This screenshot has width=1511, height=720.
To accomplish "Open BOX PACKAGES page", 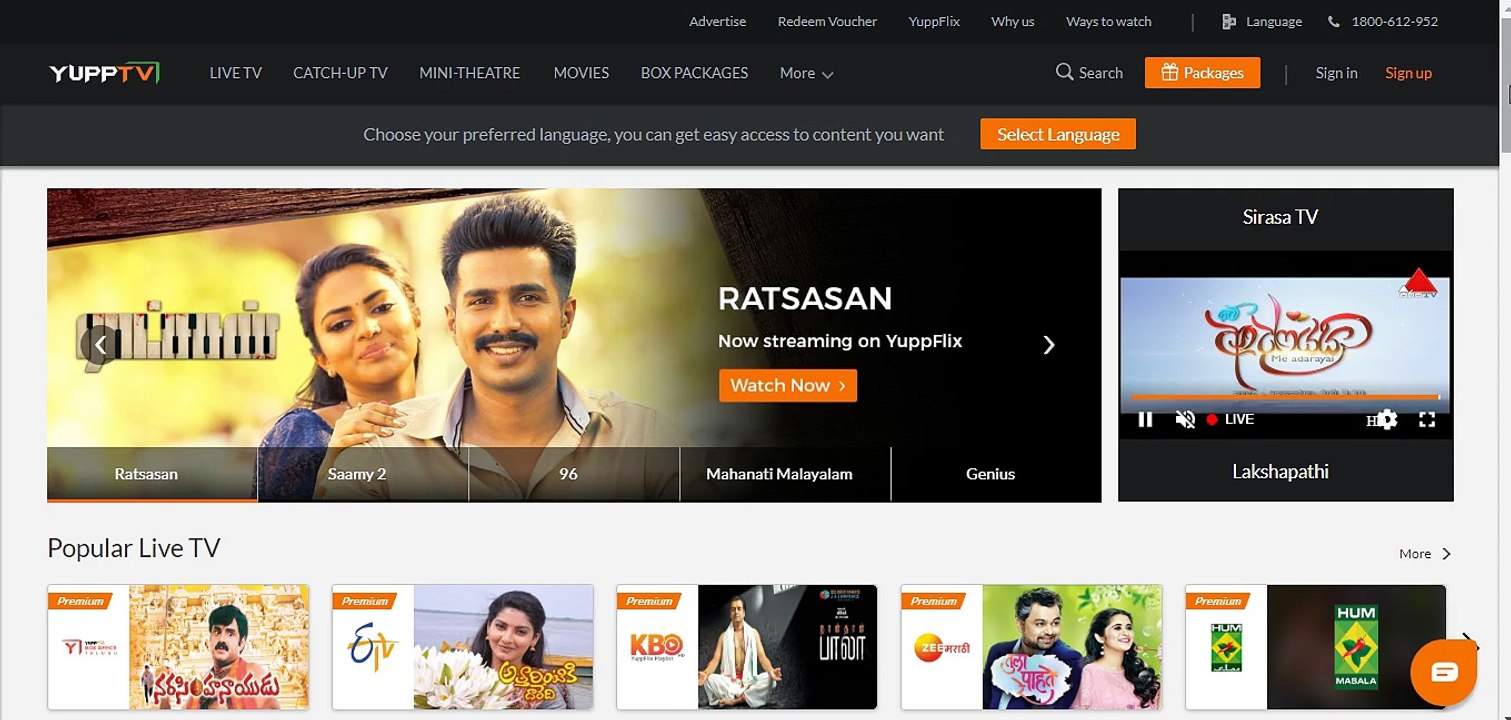I will 694,73.
